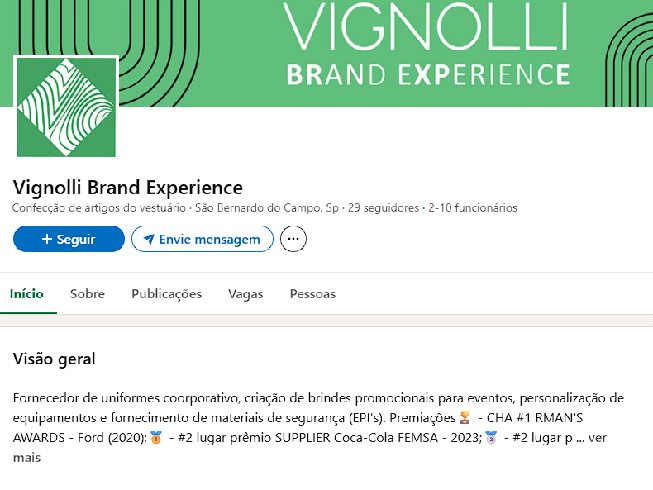Click the green Vignolli banner image
Image resolution: width=653 pixels, height=490 pixels.
(x=420, y=50)
